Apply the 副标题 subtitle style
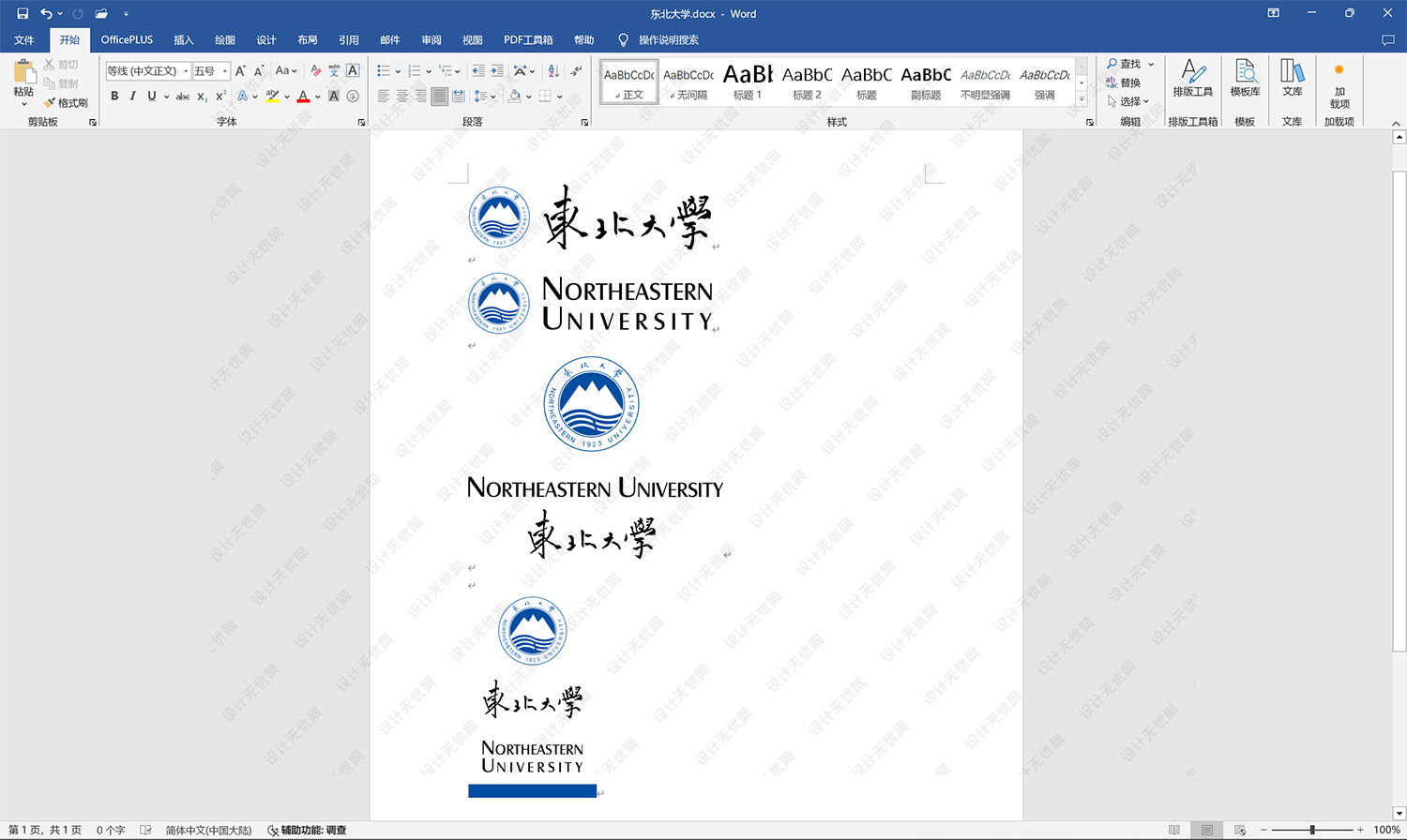1407x840 pixels. [x=926, y=82]
